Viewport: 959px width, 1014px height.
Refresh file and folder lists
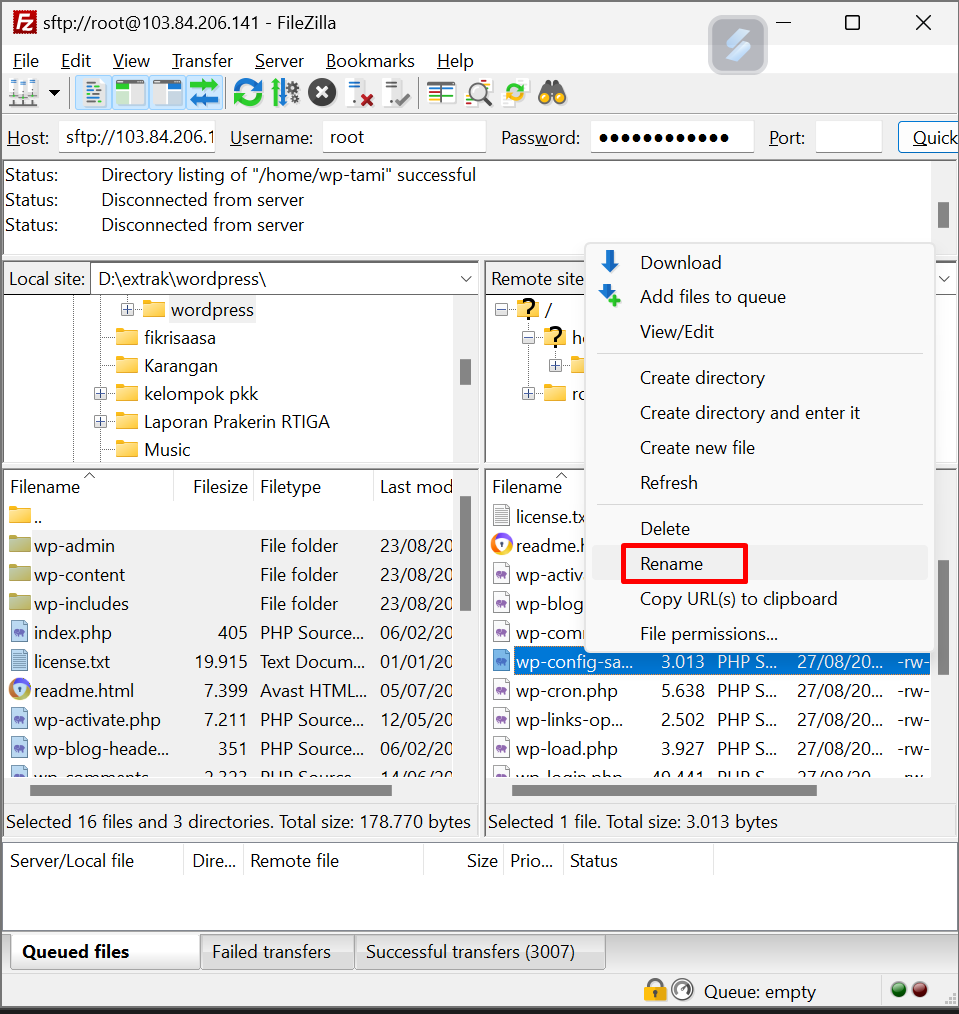248,94
